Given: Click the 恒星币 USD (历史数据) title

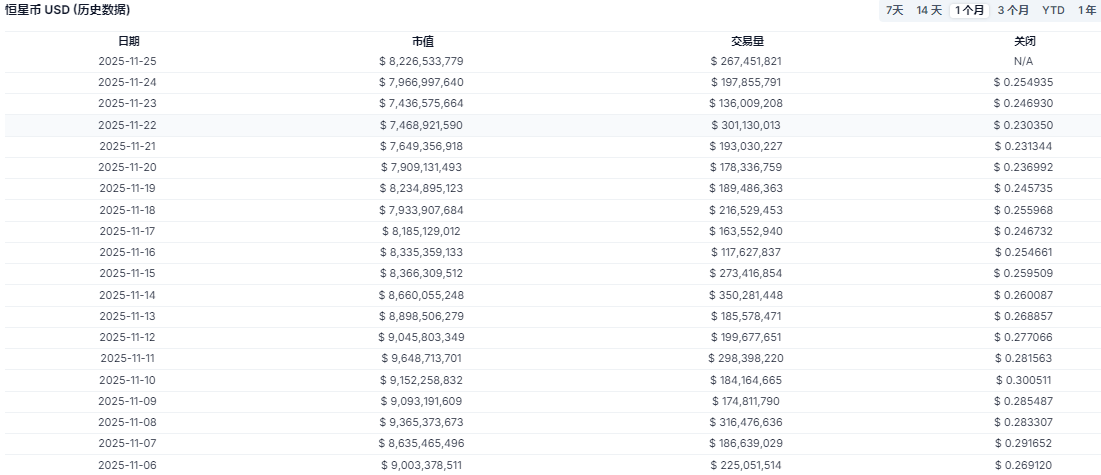Looking at the screenshot, I should coord(68,10).
